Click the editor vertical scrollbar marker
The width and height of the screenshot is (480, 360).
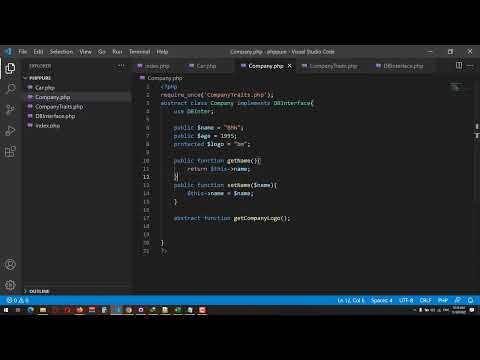pos(477,131)
